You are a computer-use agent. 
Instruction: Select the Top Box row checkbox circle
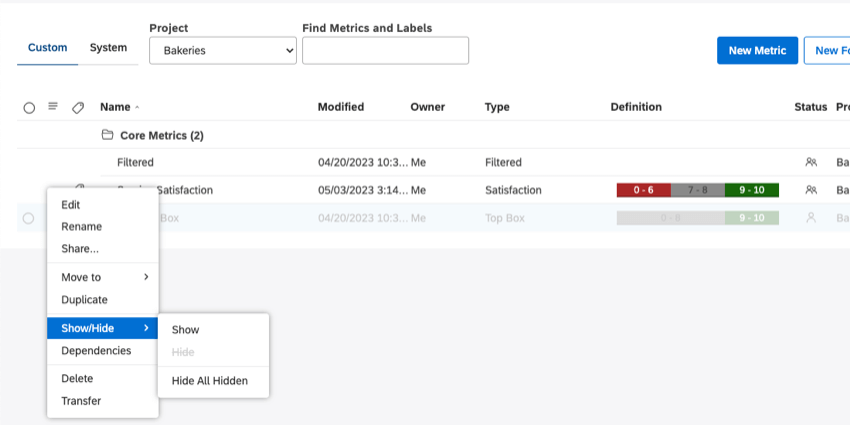click(28, 218)
